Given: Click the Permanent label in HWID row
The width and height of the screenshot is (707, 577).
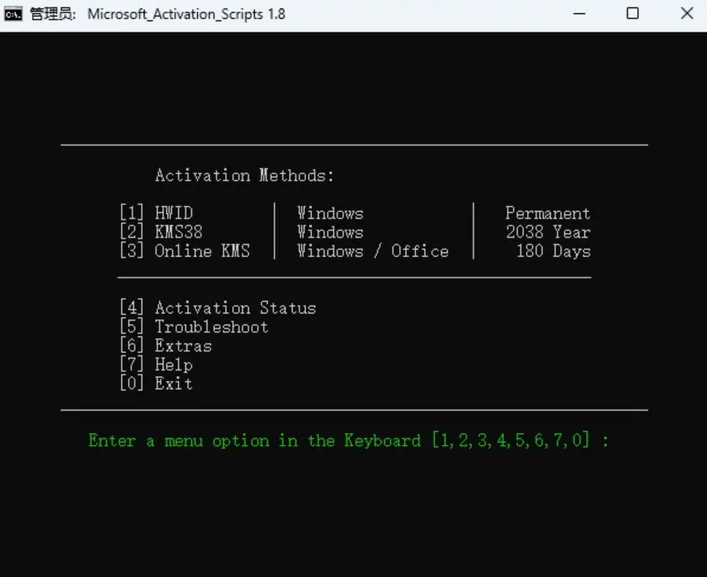Looking at the screenshot, I should [x=547, y=213].
